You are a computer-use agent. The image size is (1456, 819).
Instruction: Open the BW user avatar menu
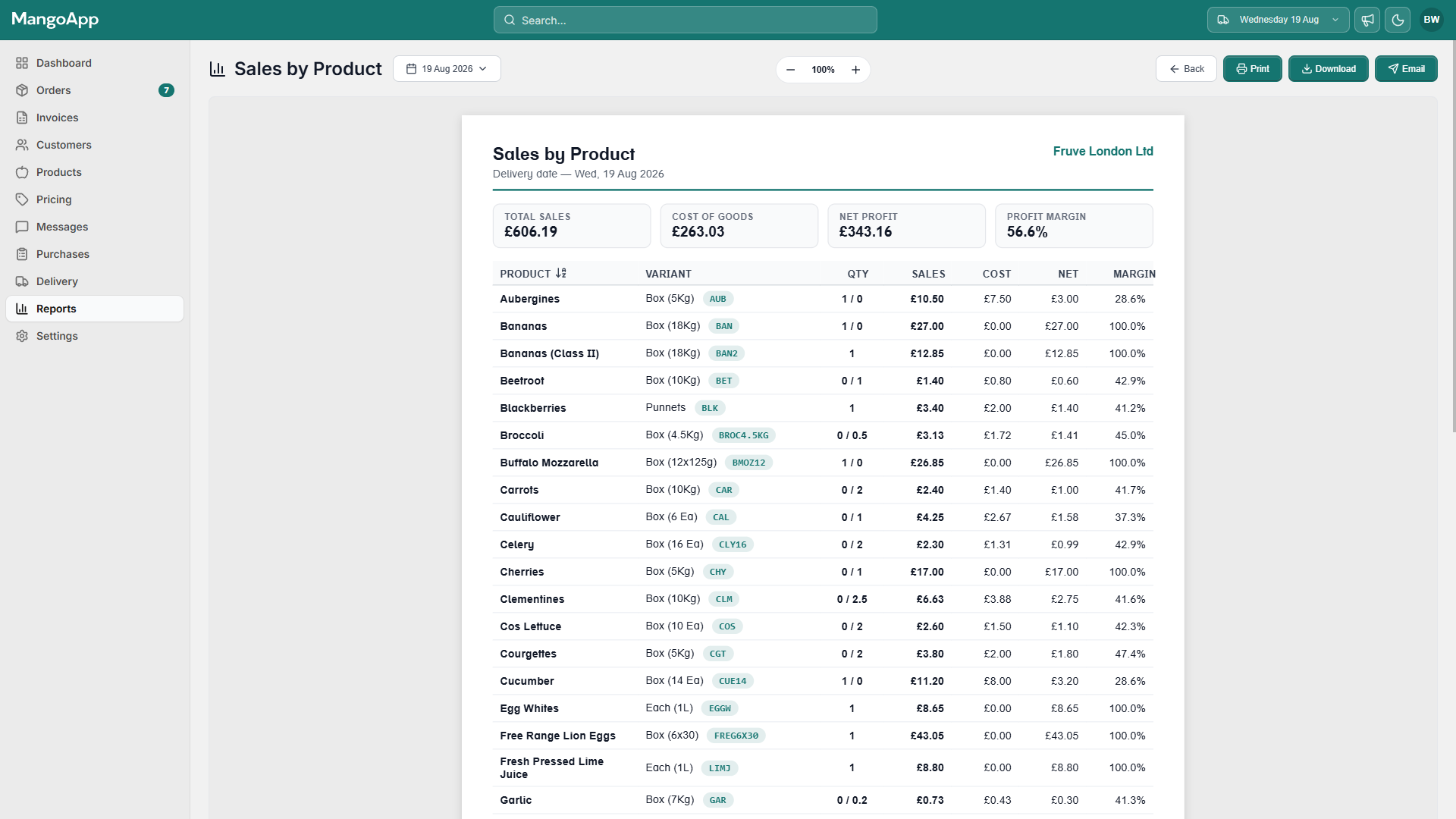(1432, 20)
